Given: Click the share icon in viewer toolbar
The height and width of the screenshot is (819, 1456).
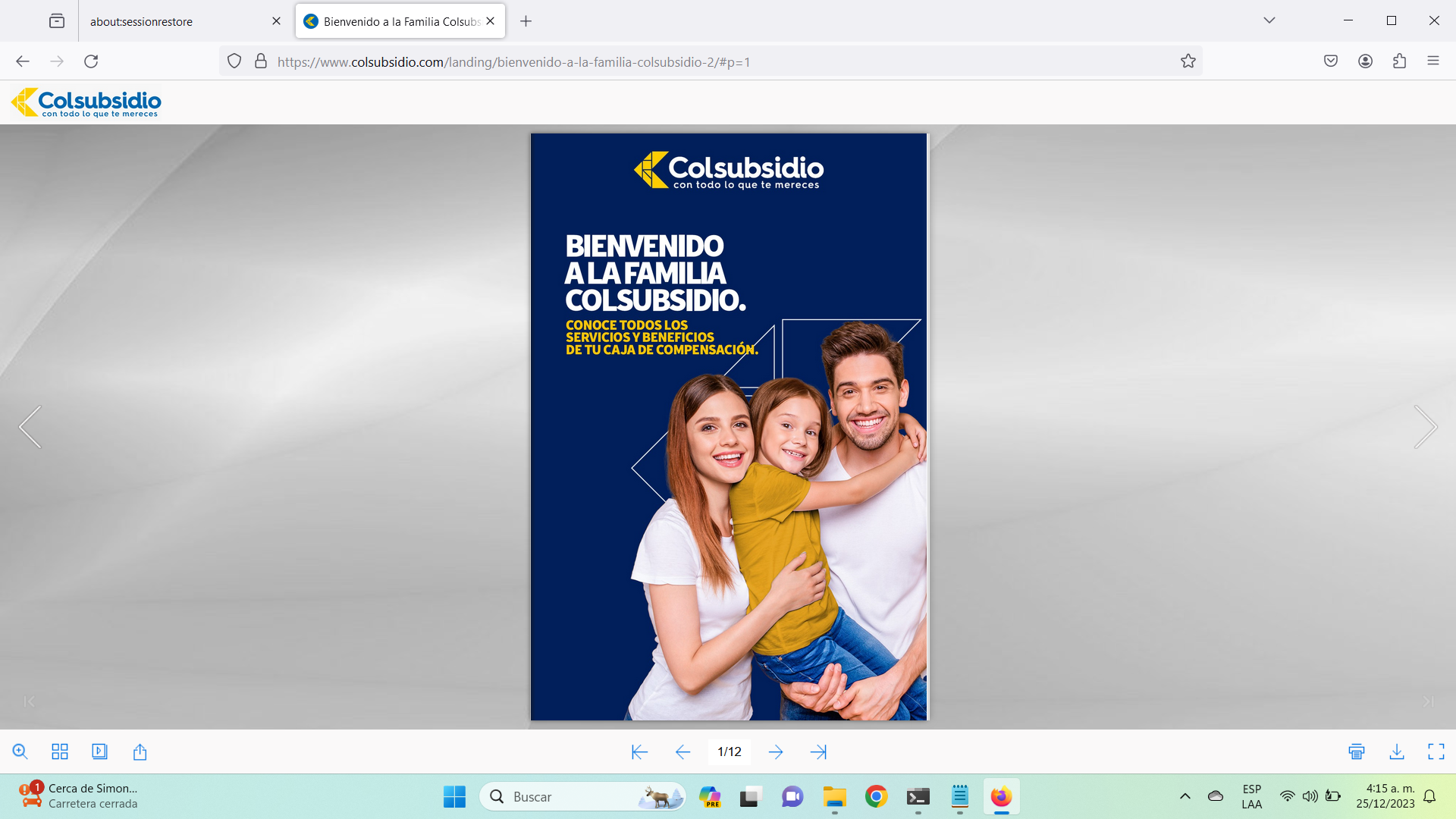Looking at the screenshot, I should point(140,752).
